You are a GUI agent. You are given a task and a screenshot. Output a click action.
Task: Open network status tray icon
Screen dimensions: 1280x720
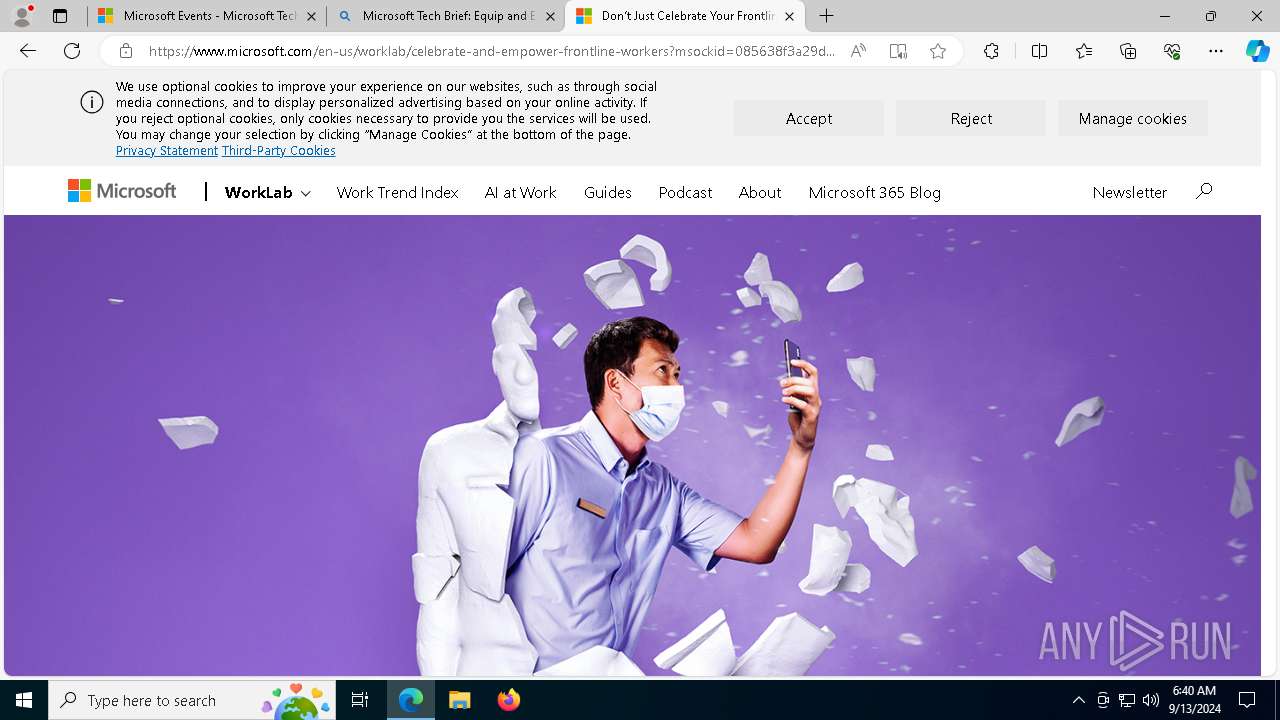(x=1127, y=700)
